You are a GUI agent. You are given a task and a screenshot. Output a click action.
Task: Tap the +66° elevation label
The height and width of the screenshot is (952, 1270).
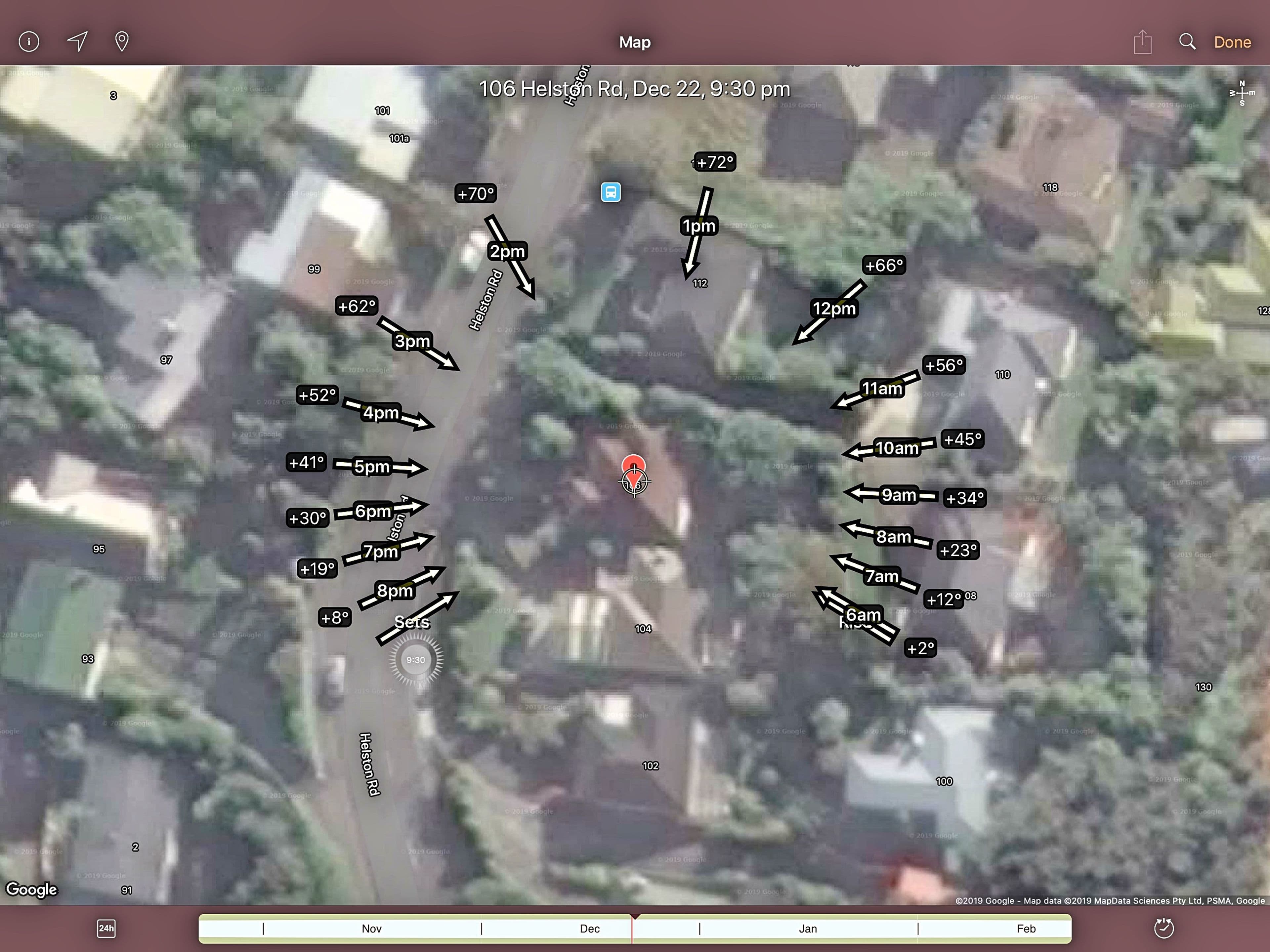pyautogui.click(x=884, y=265)
